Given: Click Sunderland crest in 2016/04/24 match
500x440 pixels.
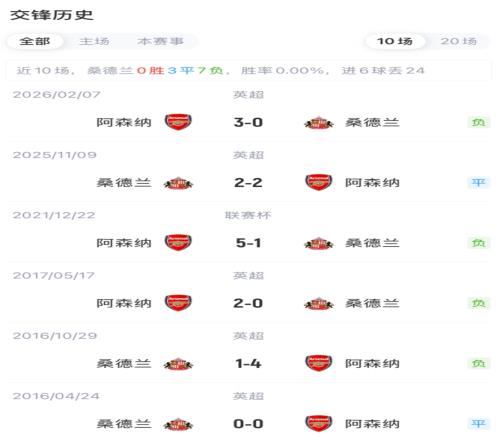Looking at the screenshot, I should [178, 424].
